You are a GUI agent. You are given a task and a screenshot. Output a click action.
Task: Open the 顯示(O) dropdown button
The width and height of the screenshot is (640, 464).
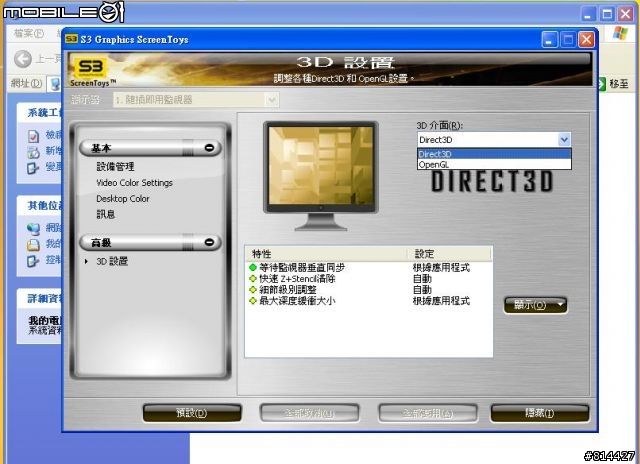coord(535,305)
